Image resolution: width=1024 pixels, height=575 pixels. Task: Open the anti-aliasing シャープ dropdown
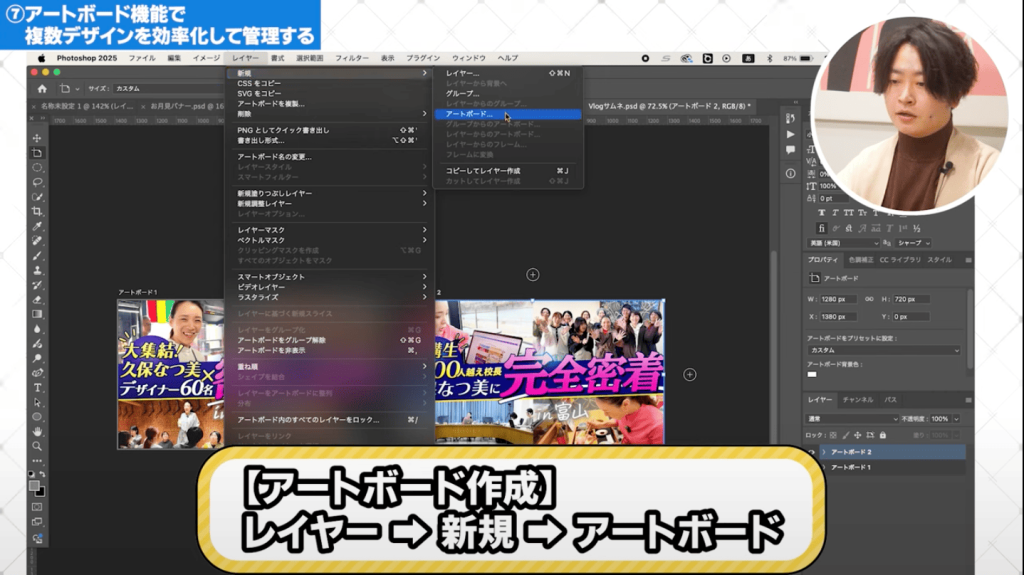coord(914,243)
